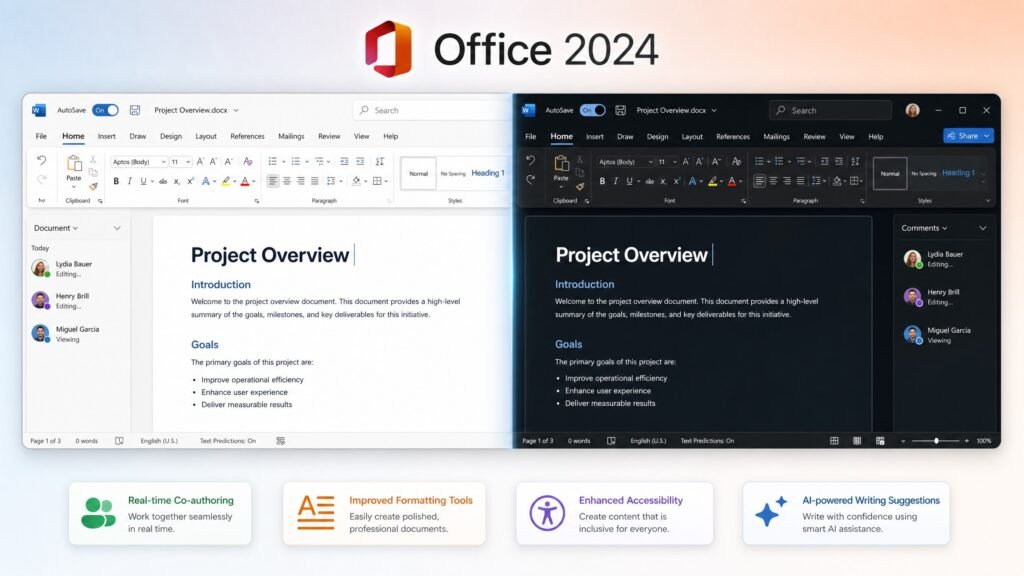Click the Save icon in the dark window
The height and width of the screenshot is (576, 1024).
(620, 110)
